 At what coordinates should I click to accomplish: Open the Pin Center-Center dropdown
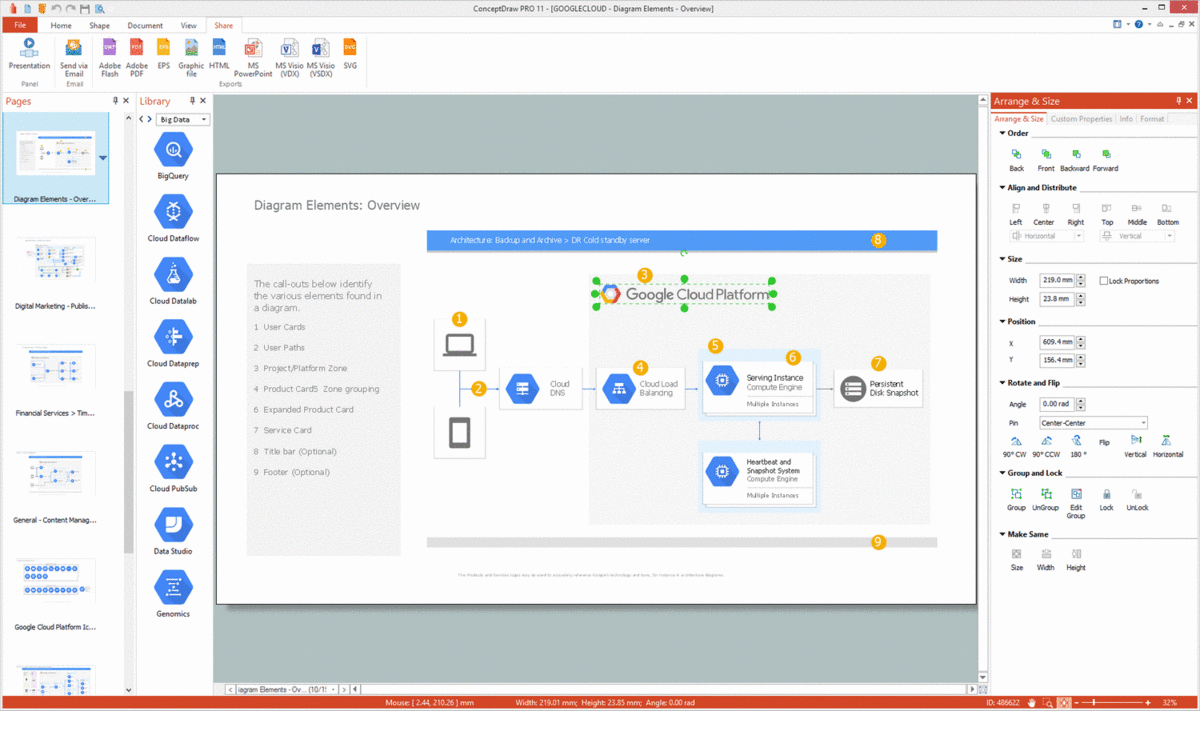pos(1093,423)
